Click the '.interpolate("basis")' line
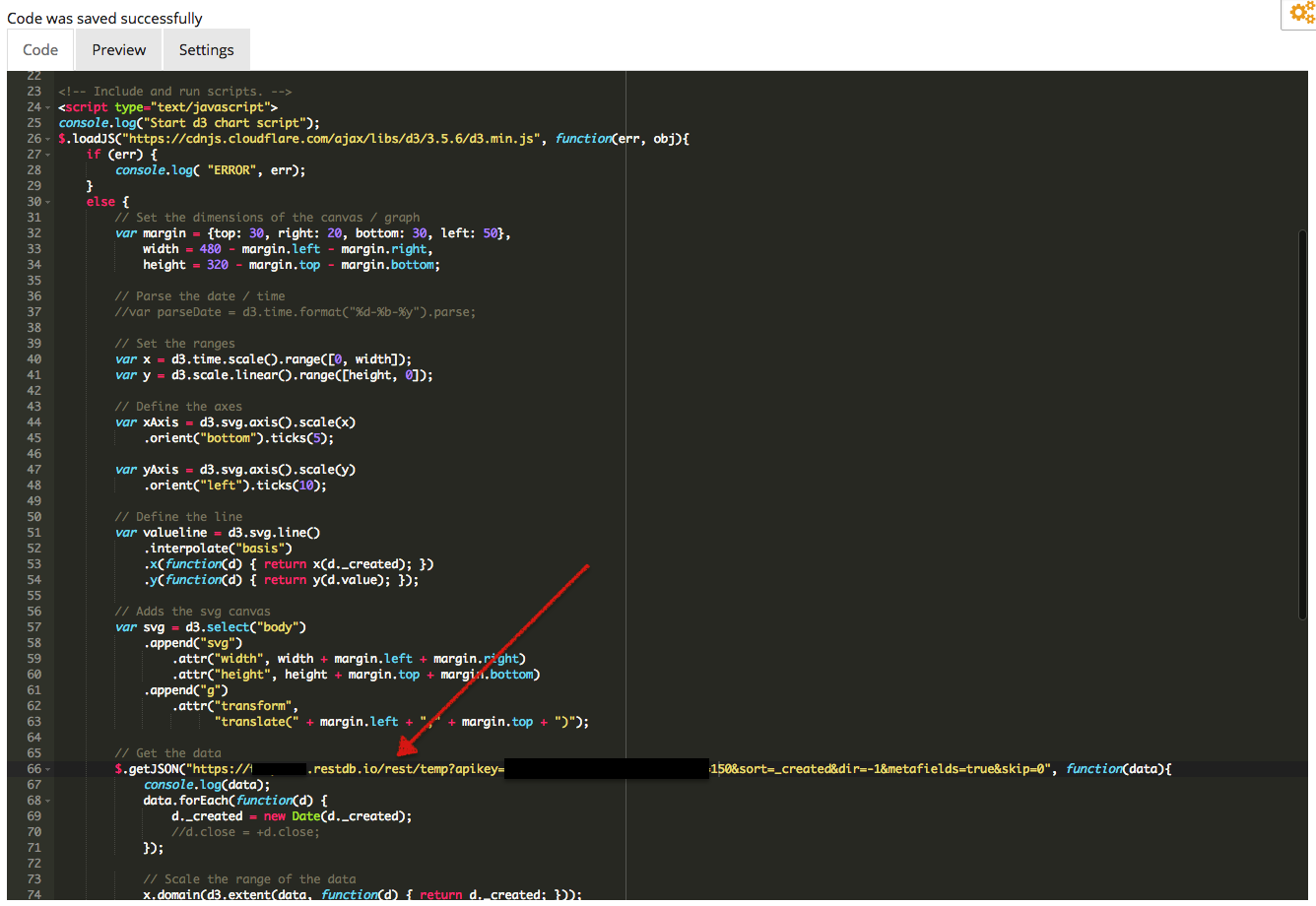 pos(218,549)
